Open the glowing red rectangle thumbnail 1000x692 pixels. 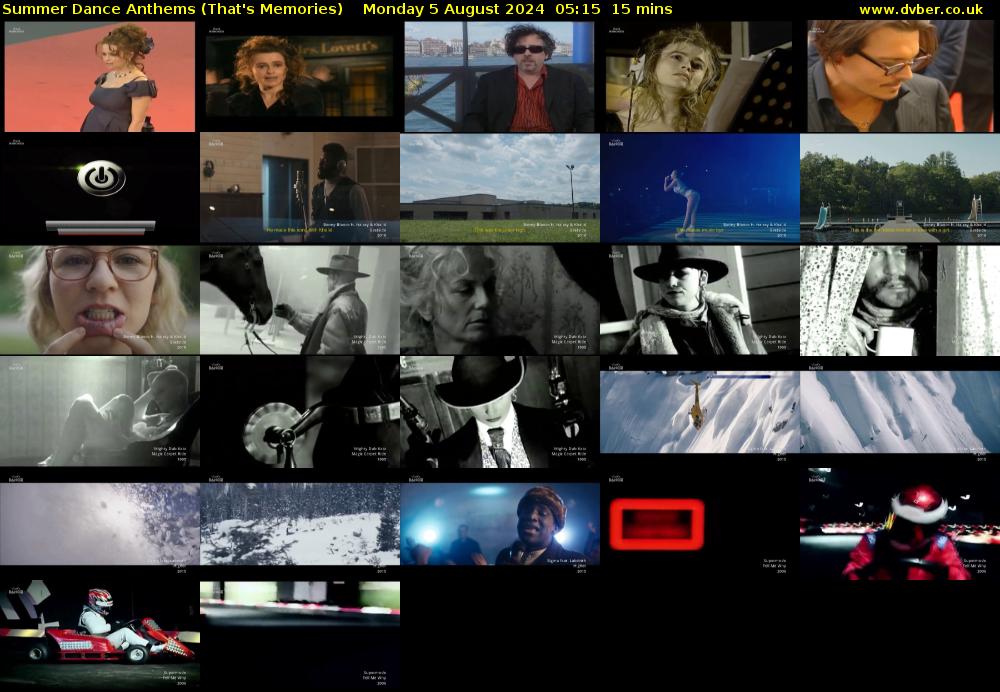(700, 524)
